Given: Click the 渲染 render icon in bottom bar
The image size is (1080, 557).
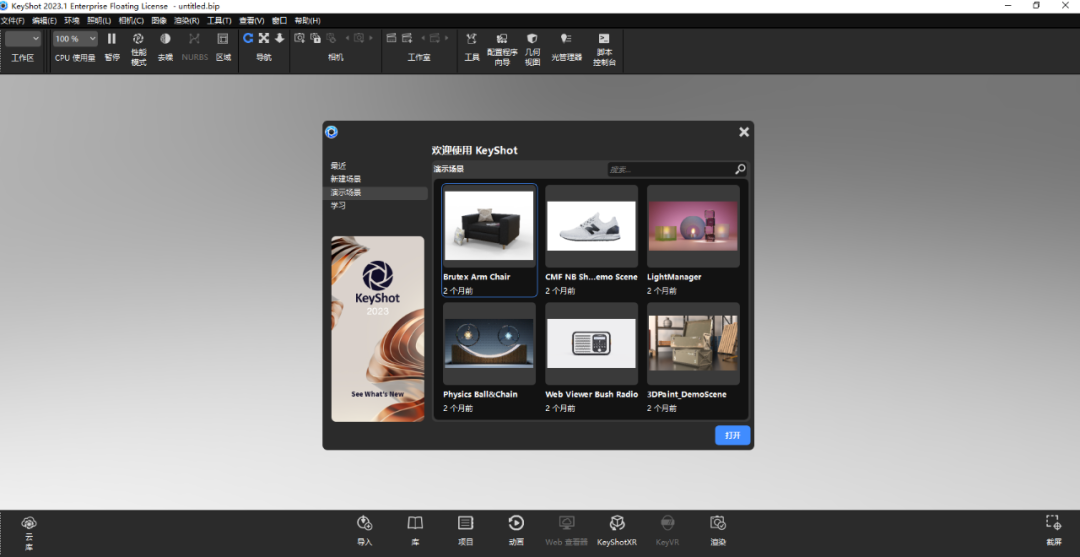Looking at the screenshot, I should pyautogui.click(x=717, y=523).
